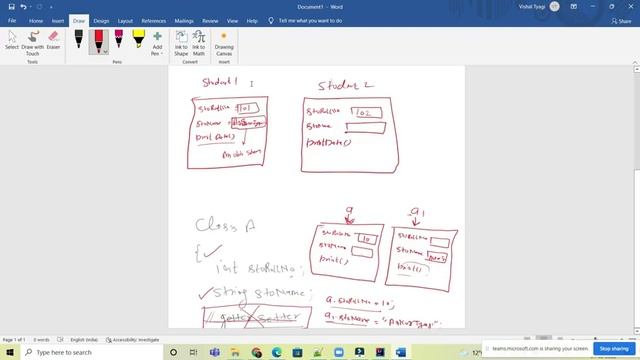Screen dimensions: 640x360
Task: Pick the black pen
Action: [x=79, y=40]
